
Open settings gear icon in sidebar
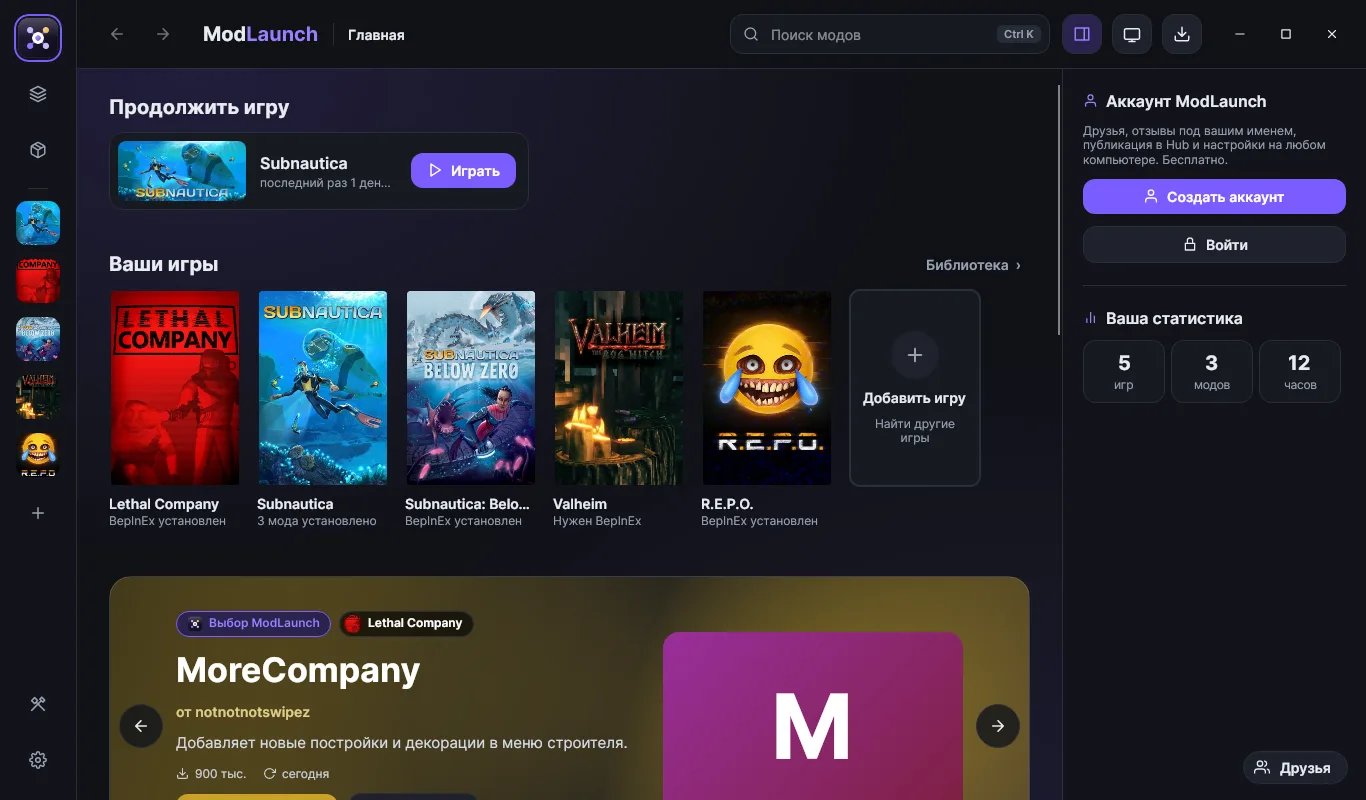[x=38, y=760]
